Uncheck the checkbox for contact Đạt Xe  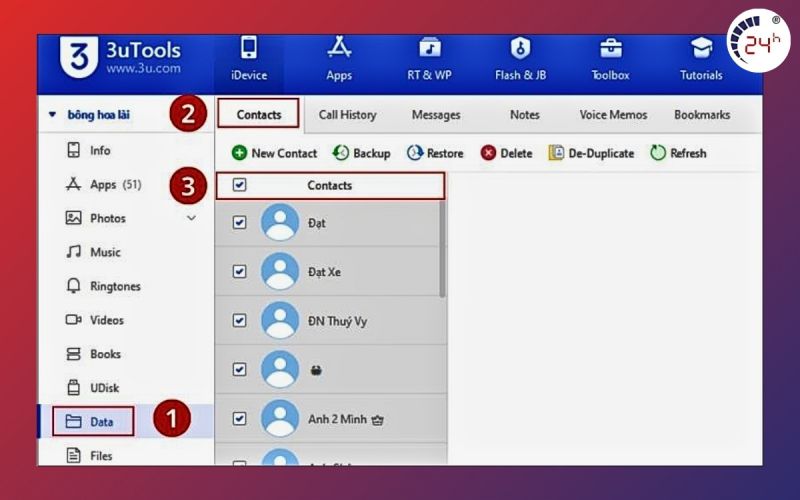coord(239,272)
